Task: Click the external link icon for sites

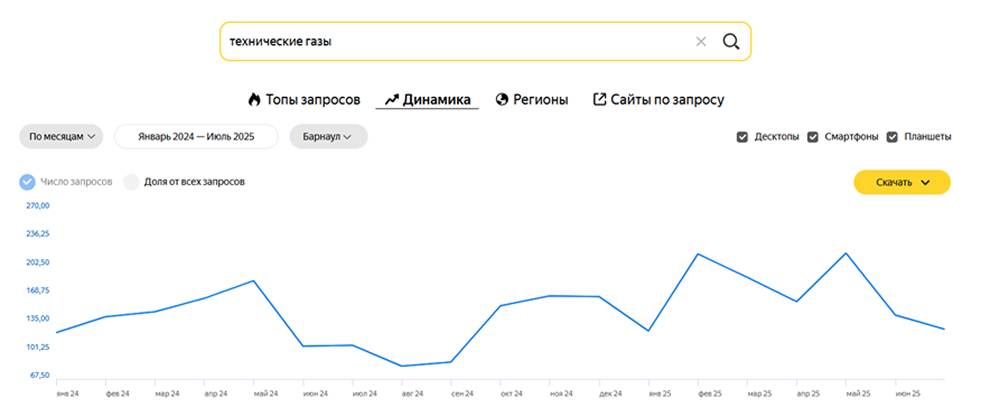Action: (600, 100)
